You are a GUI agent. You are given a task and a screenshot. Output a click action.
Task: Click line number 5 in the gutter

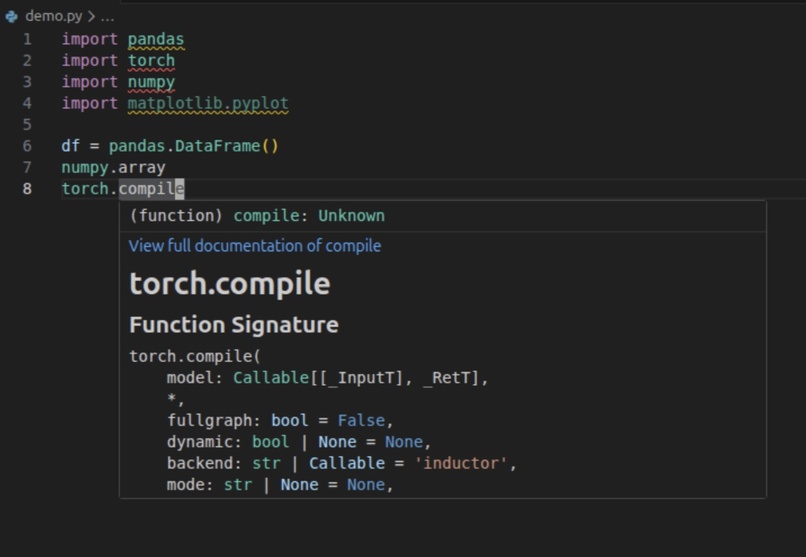pos(27,124)
